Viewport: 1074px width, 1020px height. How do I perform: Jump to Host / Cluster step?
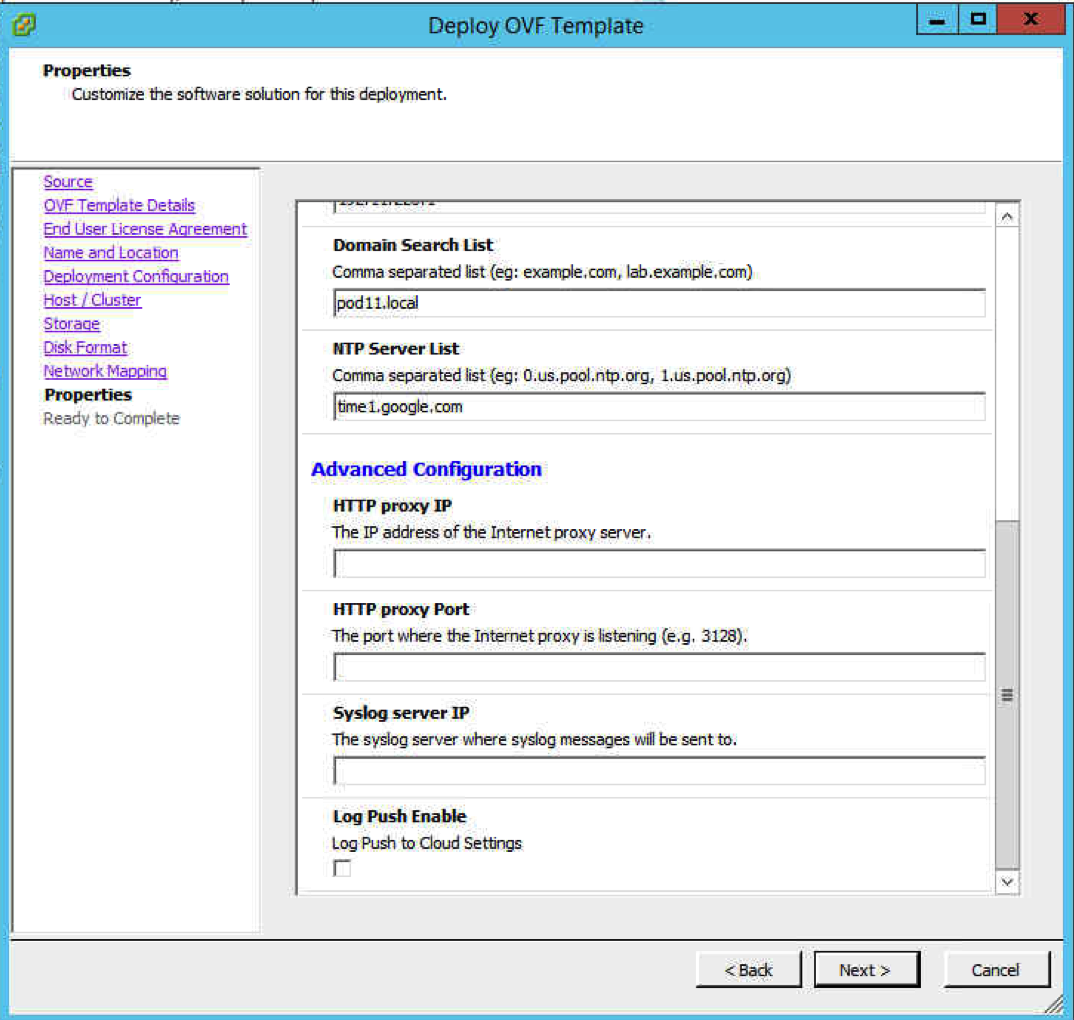pos(92,300)
